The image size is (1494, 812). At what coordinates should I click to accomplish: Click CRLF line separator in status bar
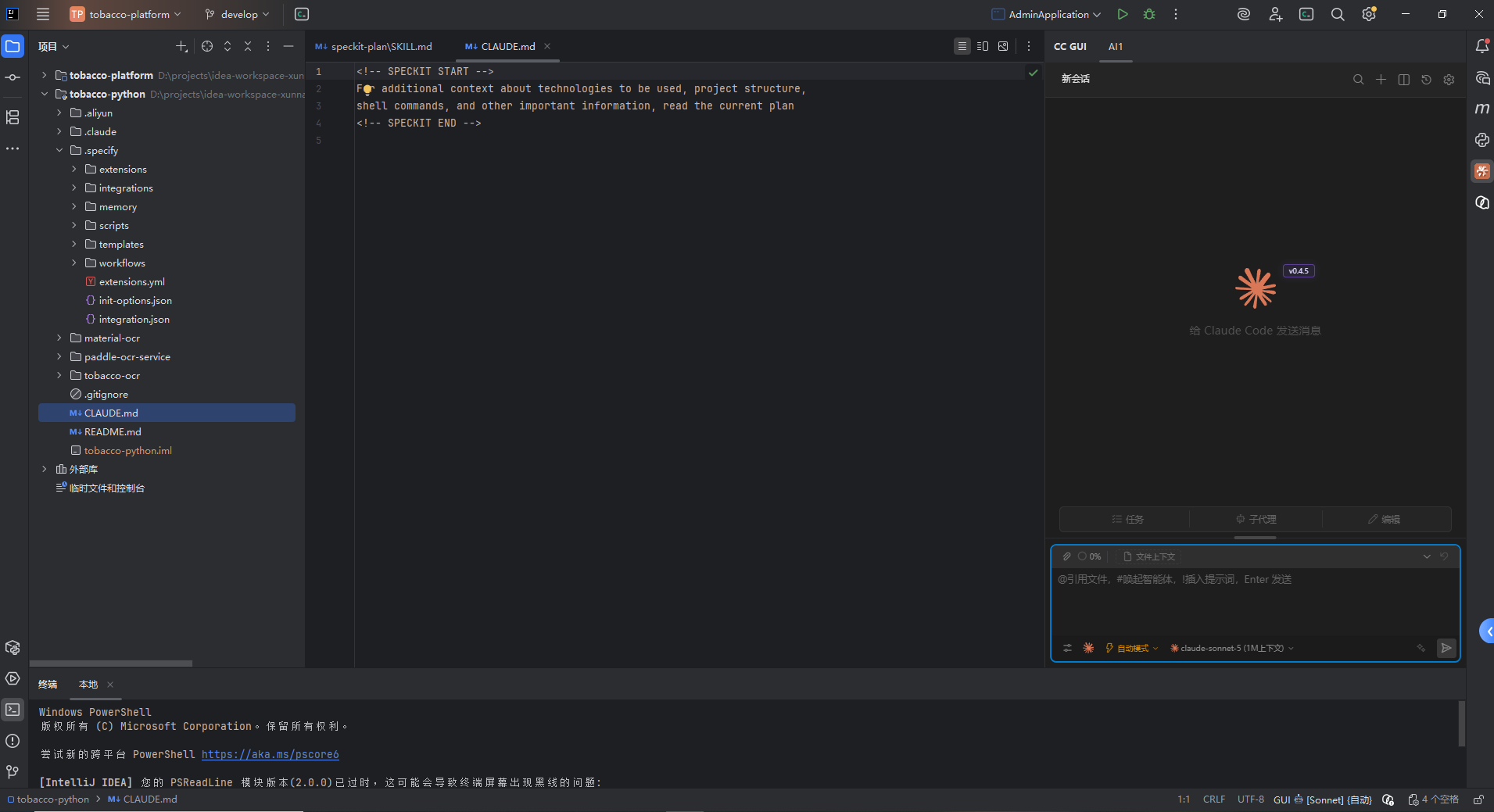point(1214,799)
